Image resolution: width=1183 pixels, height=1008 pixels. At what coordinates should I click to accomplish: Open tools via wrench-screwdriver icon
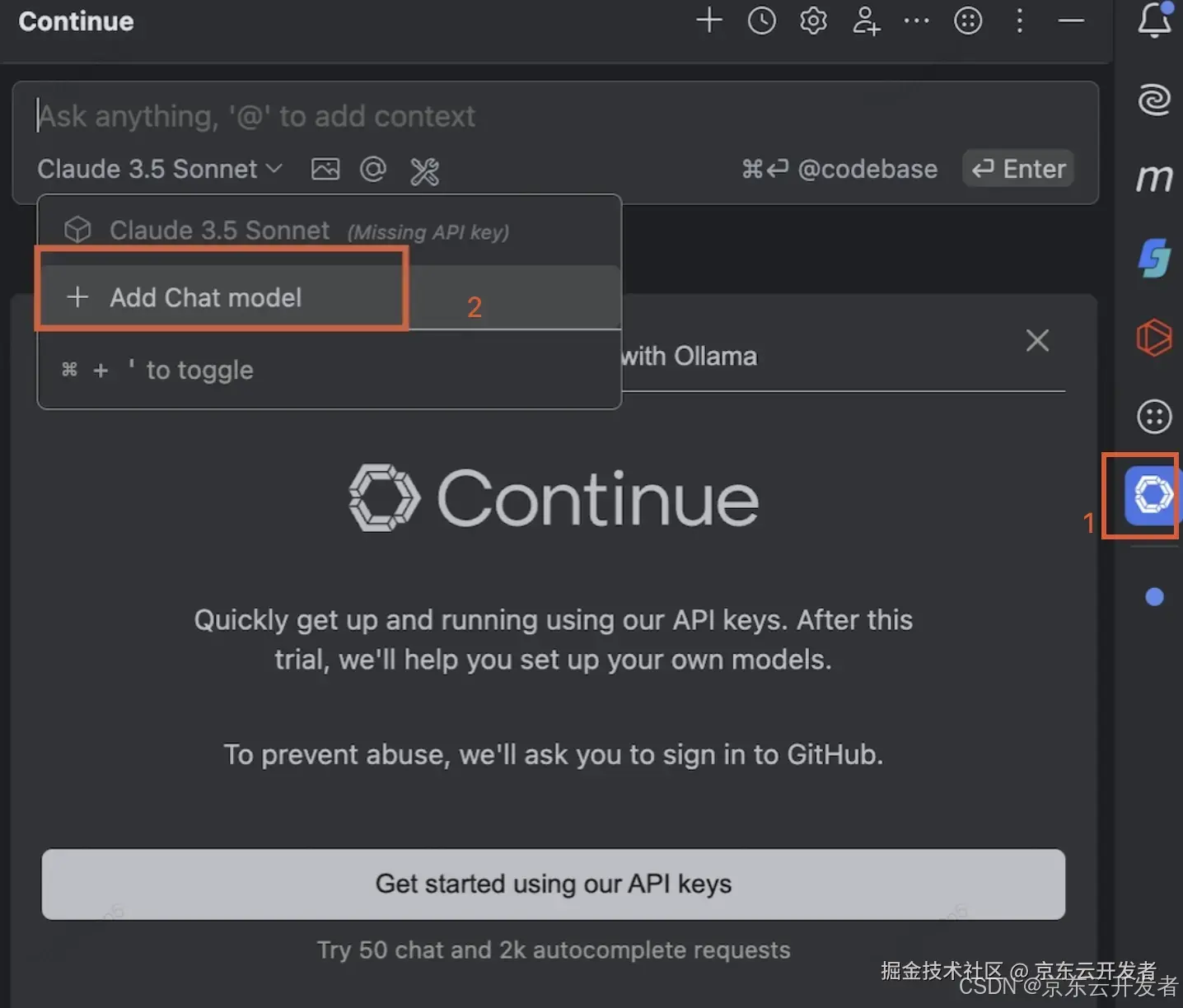pos(424,170)
